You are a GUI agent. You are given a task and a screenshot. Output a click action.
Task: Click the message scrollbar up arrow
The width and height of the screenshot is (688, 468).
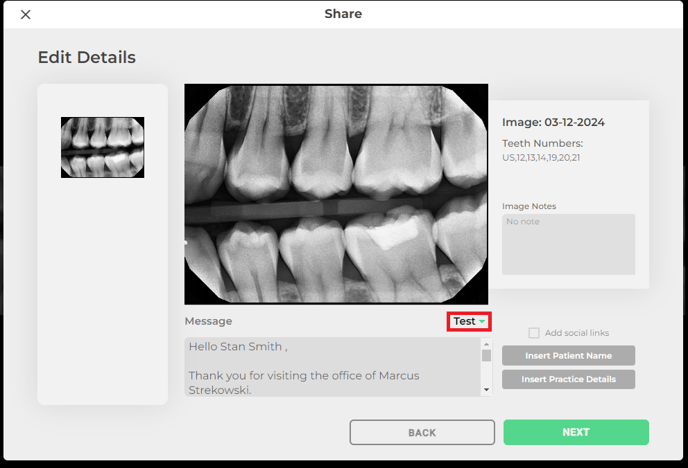(x=486, y=344)
